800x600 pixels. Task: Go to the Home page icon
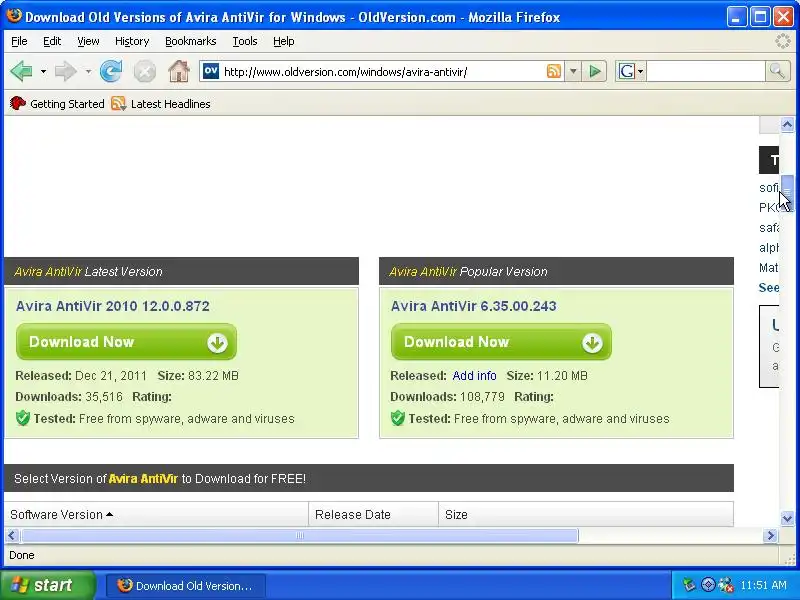(x=179, y=71)
